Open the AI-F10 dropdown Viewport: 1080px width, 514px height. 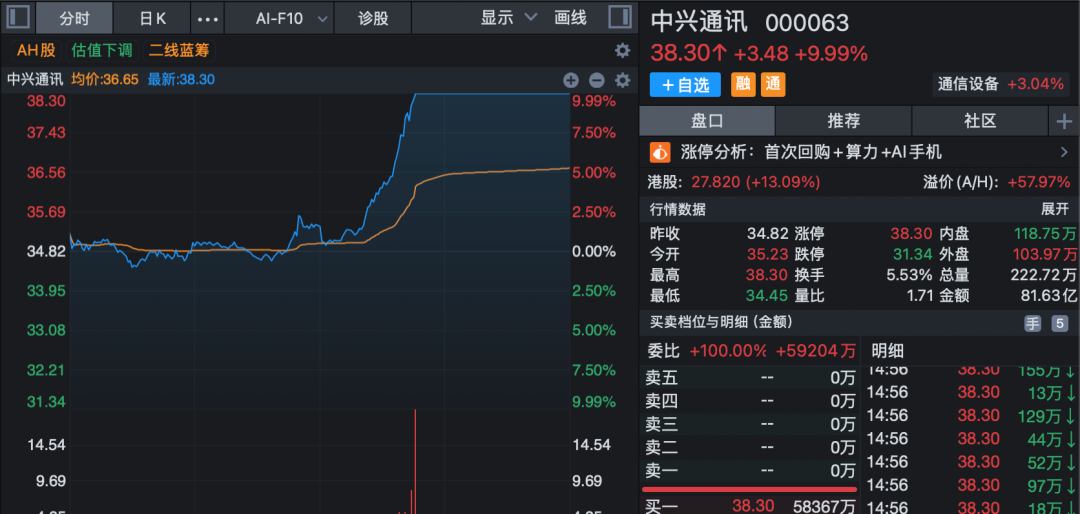291,18
